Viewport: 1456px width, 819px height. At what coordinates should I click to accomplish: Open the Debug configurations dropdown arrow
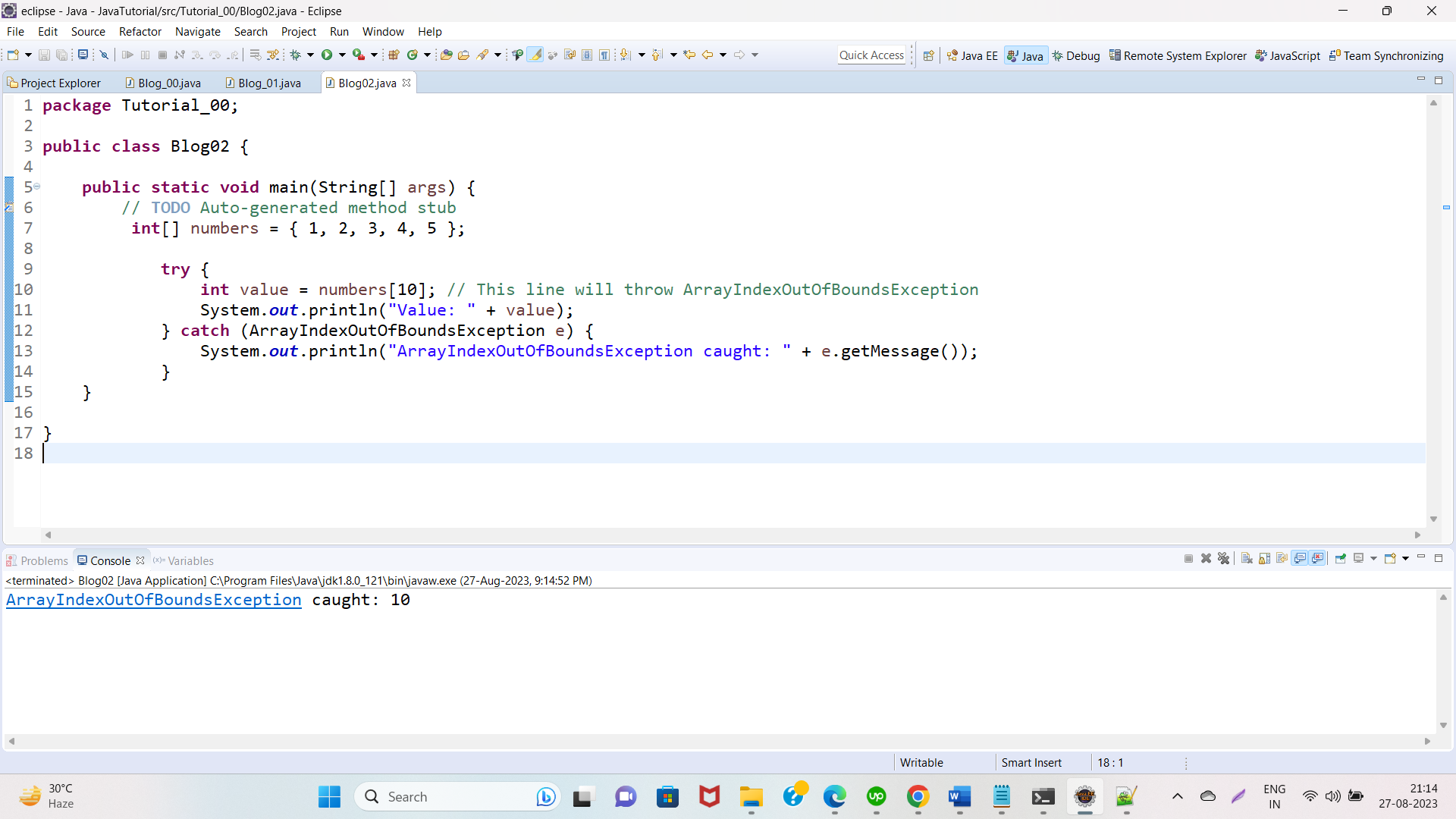pyautogui.click(x=310, y=55)
